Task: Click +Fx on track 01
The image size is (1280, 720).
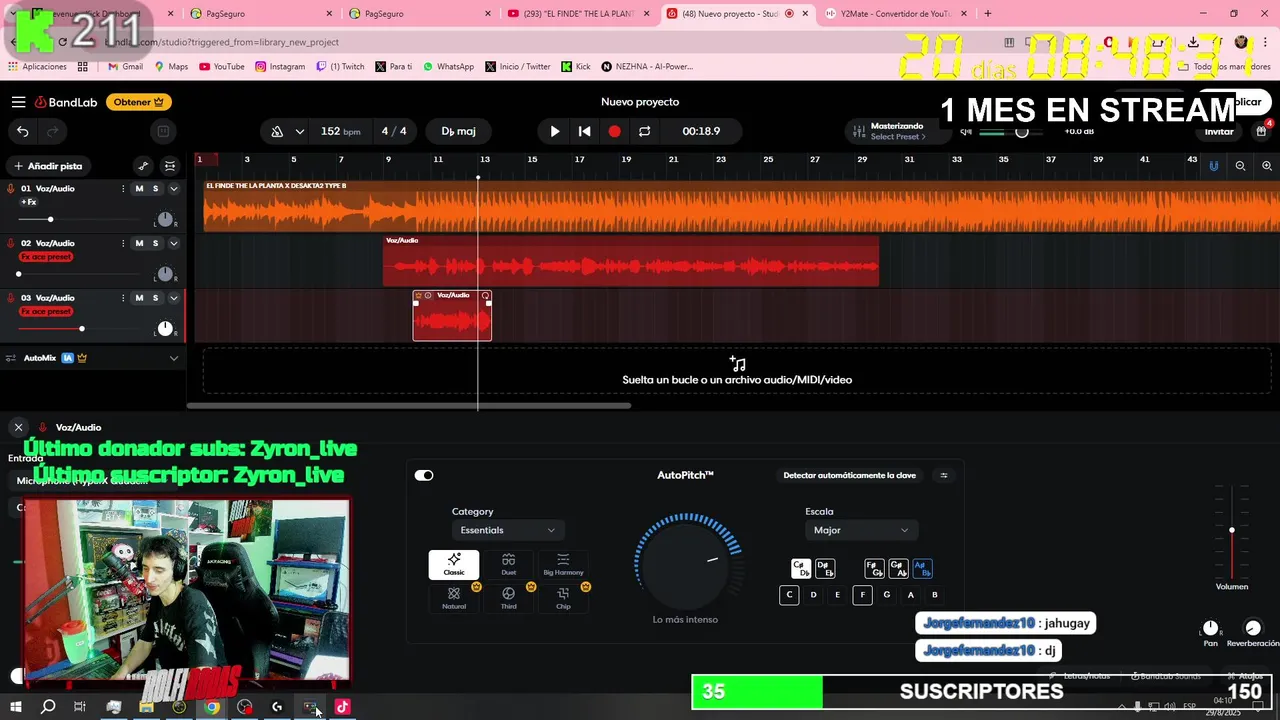Action: (x=29, y=202)
